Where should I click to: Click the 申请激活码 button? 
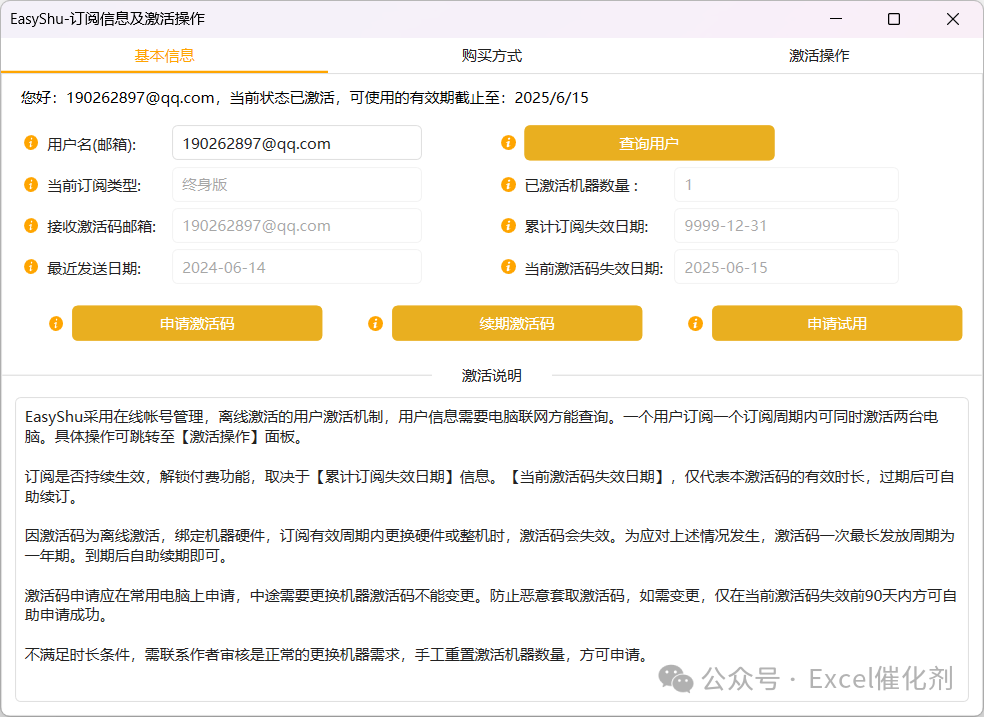pos(197,323)
